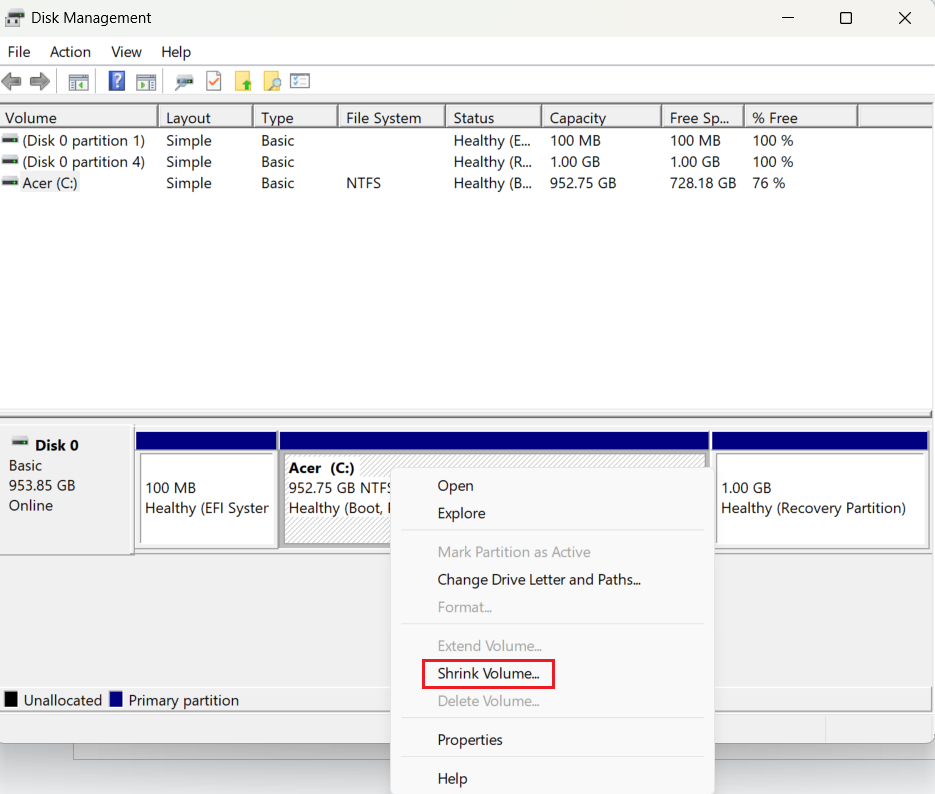
Task: Open the View menu
Action: [126, 52]
